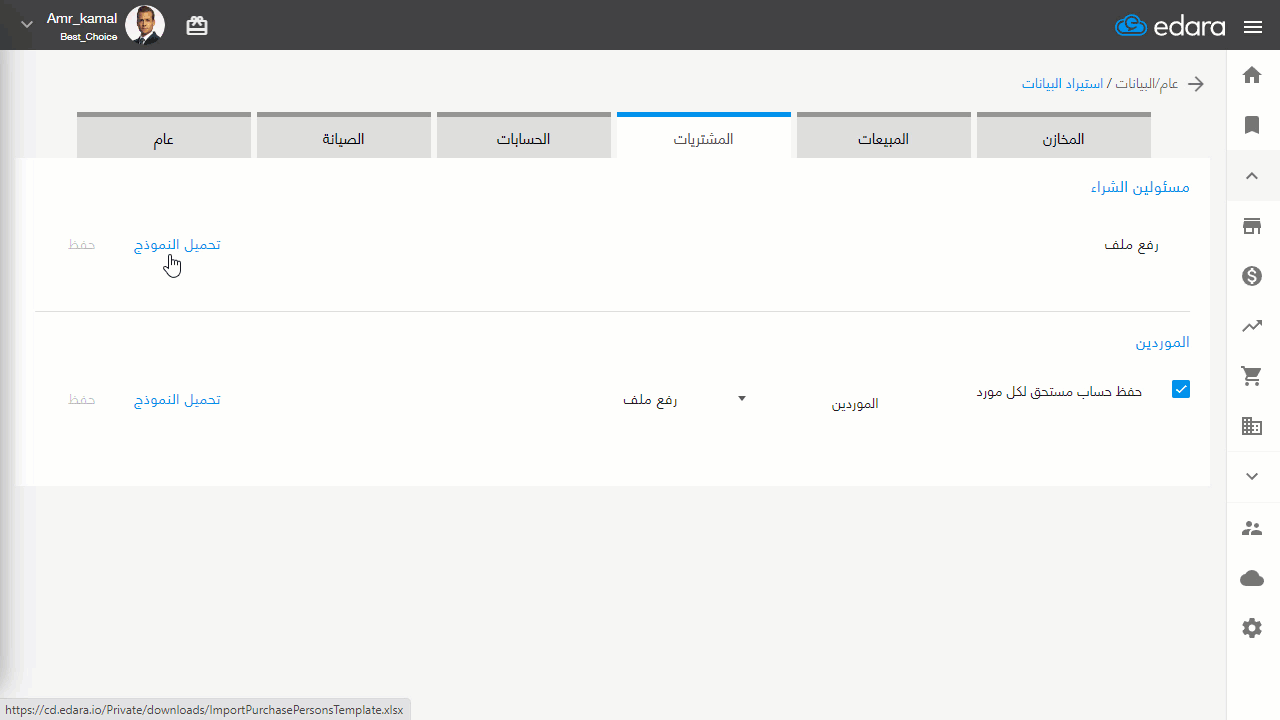This screenshot has width=1280, height=720.
Task: Open the store sidebar icon
Action: click(1252, 226)
